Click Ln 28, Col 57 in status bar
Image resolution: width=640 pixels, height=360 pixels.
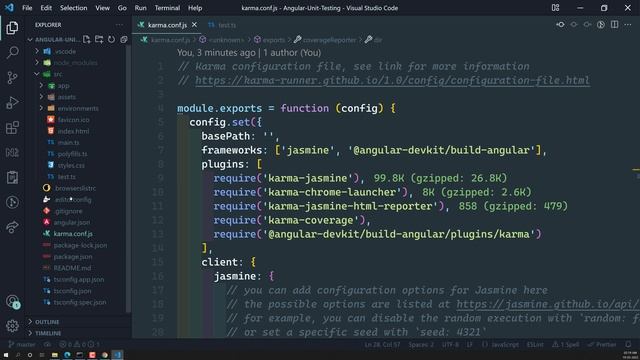point(382,344)
